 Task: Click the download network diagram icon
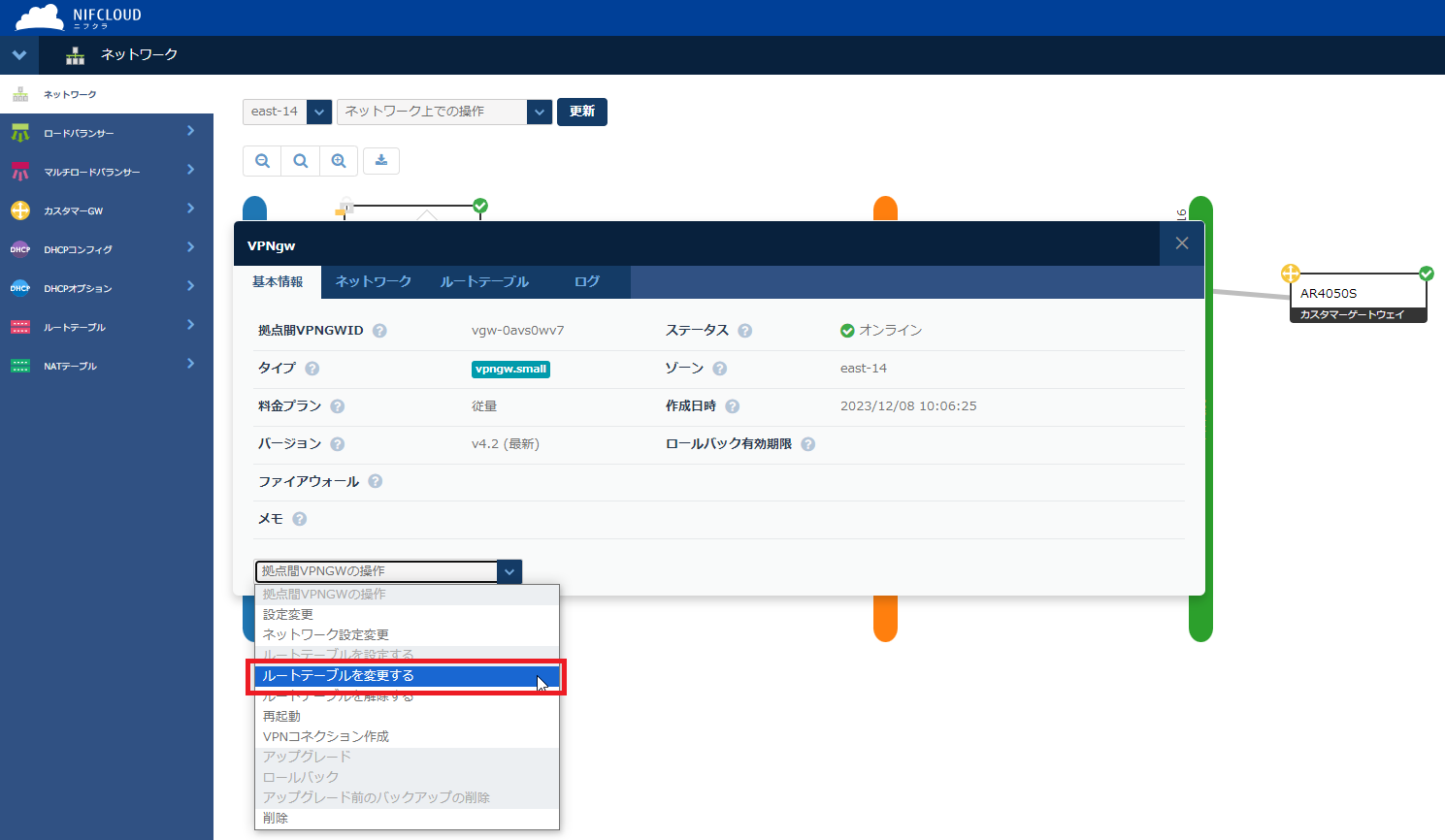(x=381, y=161)
